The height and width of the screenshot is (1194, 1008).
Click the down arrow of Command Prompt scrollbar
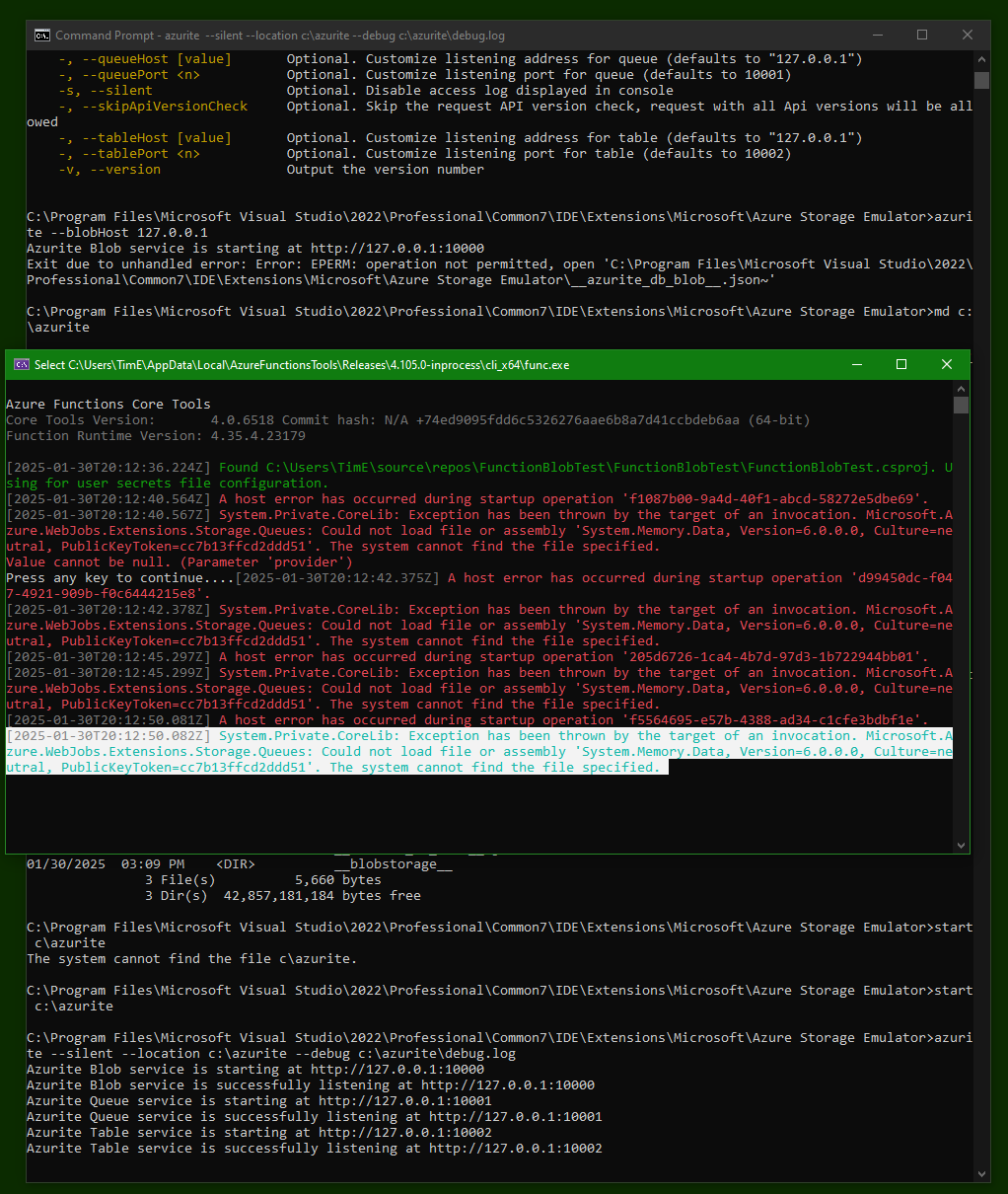coord(981,1174)
